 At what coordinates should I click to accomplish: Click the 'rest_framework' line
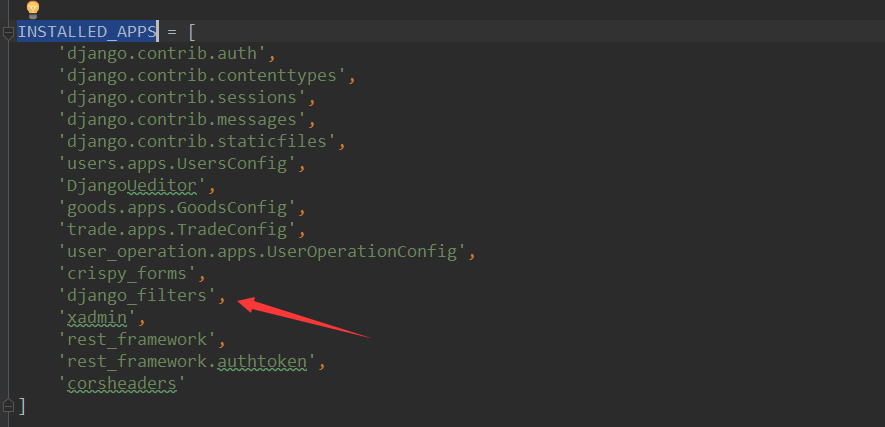(x=138, y=340)
